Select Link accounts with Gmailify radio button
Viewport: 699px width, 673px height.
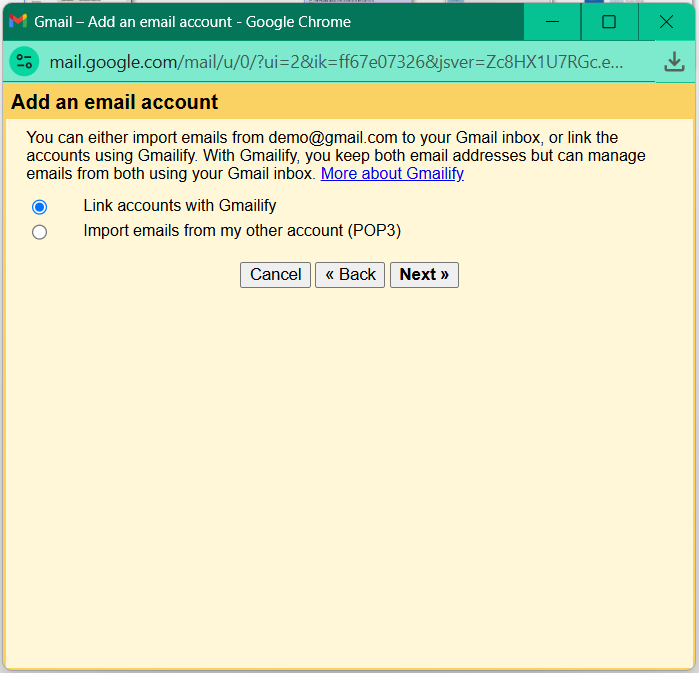(39, 207)
